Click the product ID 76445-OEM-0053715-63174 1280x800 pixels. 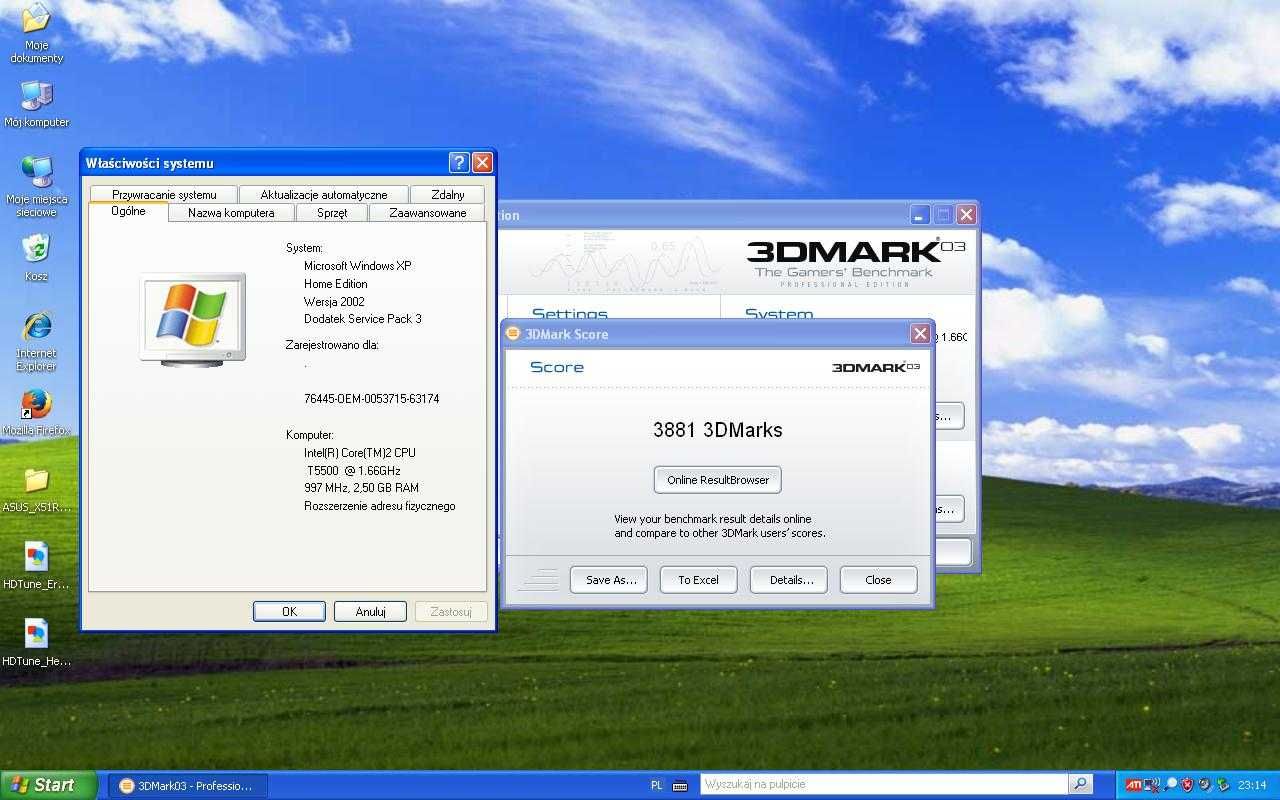[372, 398]
